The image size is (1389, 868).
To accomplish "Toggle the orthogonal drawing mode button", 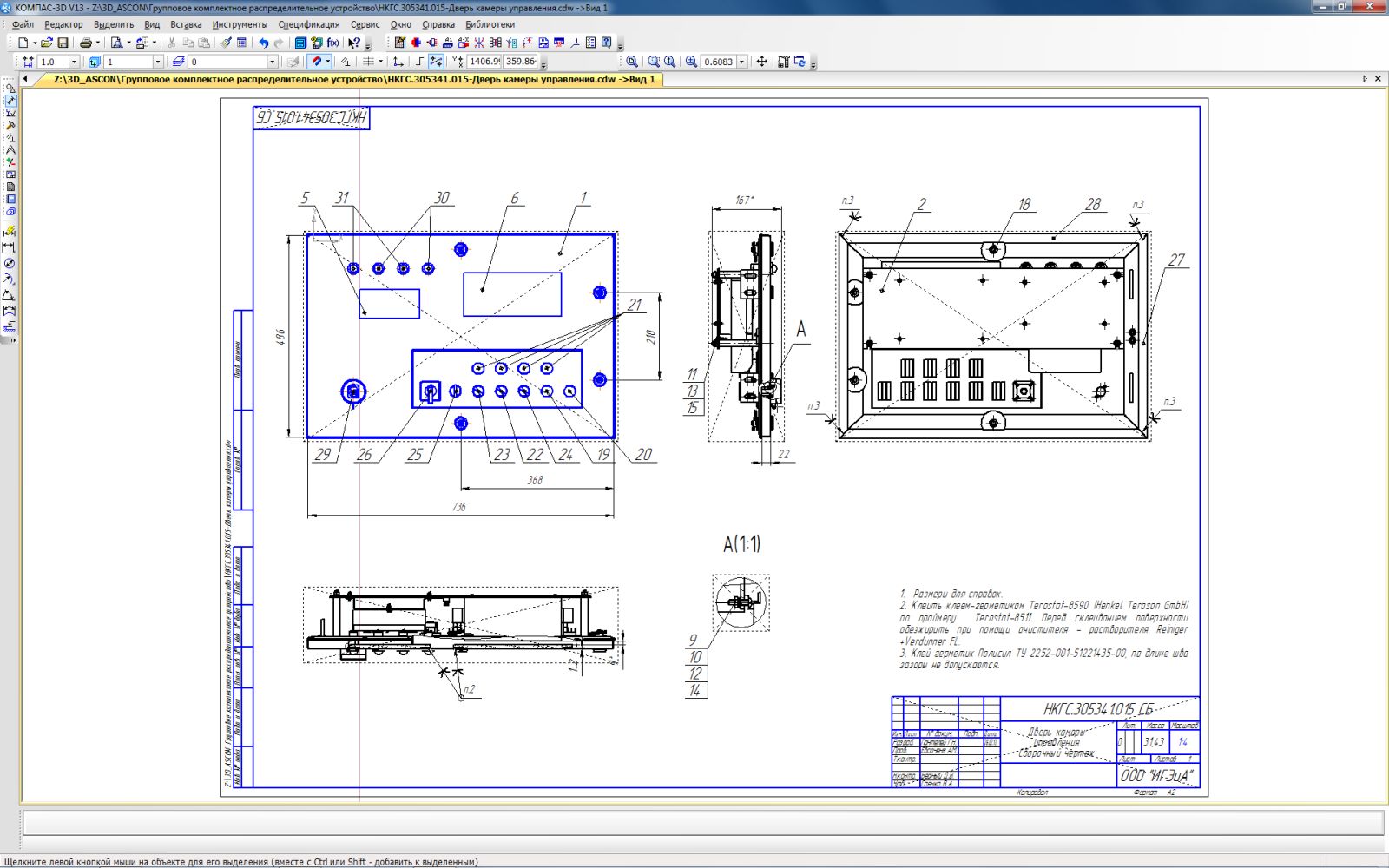I will coord(419,62).
